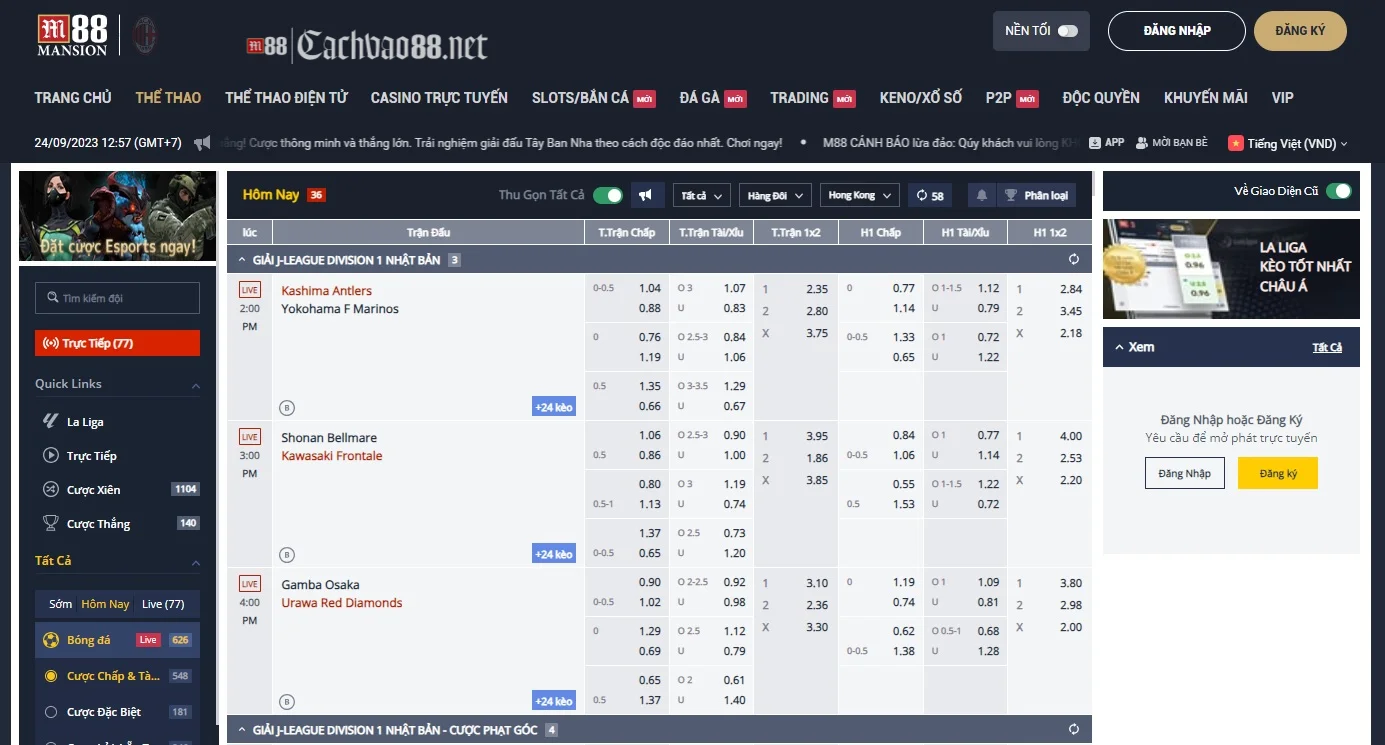Click Tất Cả link in Xem panel
1385x745 pixels.
pyautogui.click(x=1327, y=347)
